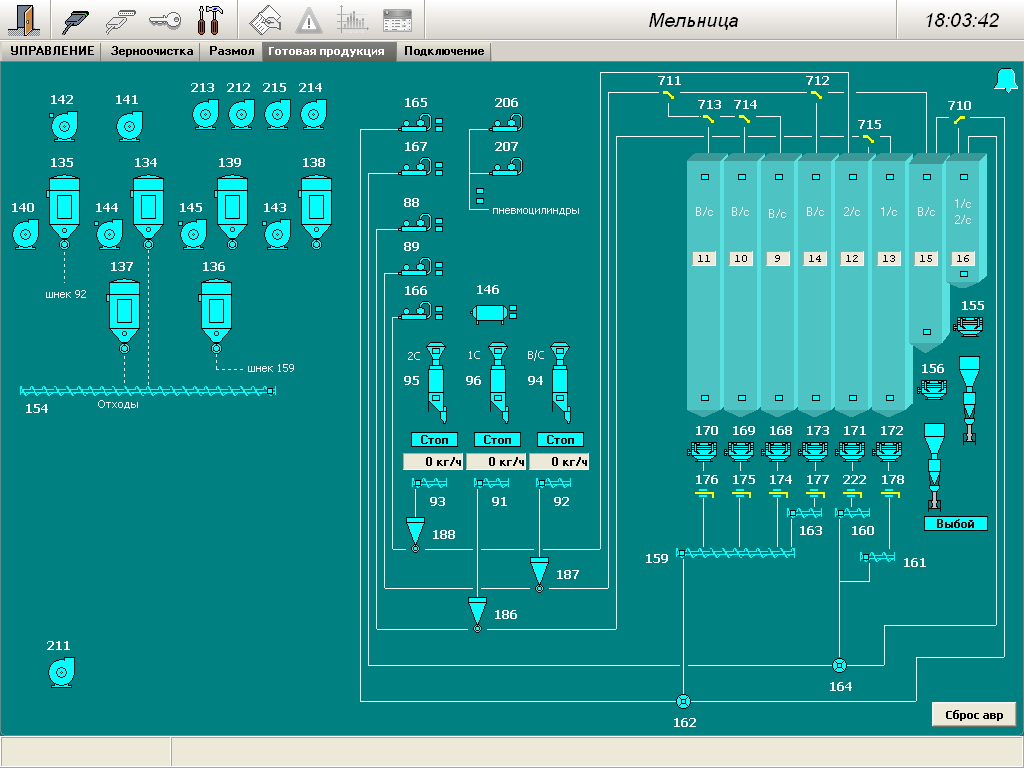Click the Выбой button
Image resolution: width=1024 pixels, height=768 pixels.
pyautogui.click(x=954, y=524)
